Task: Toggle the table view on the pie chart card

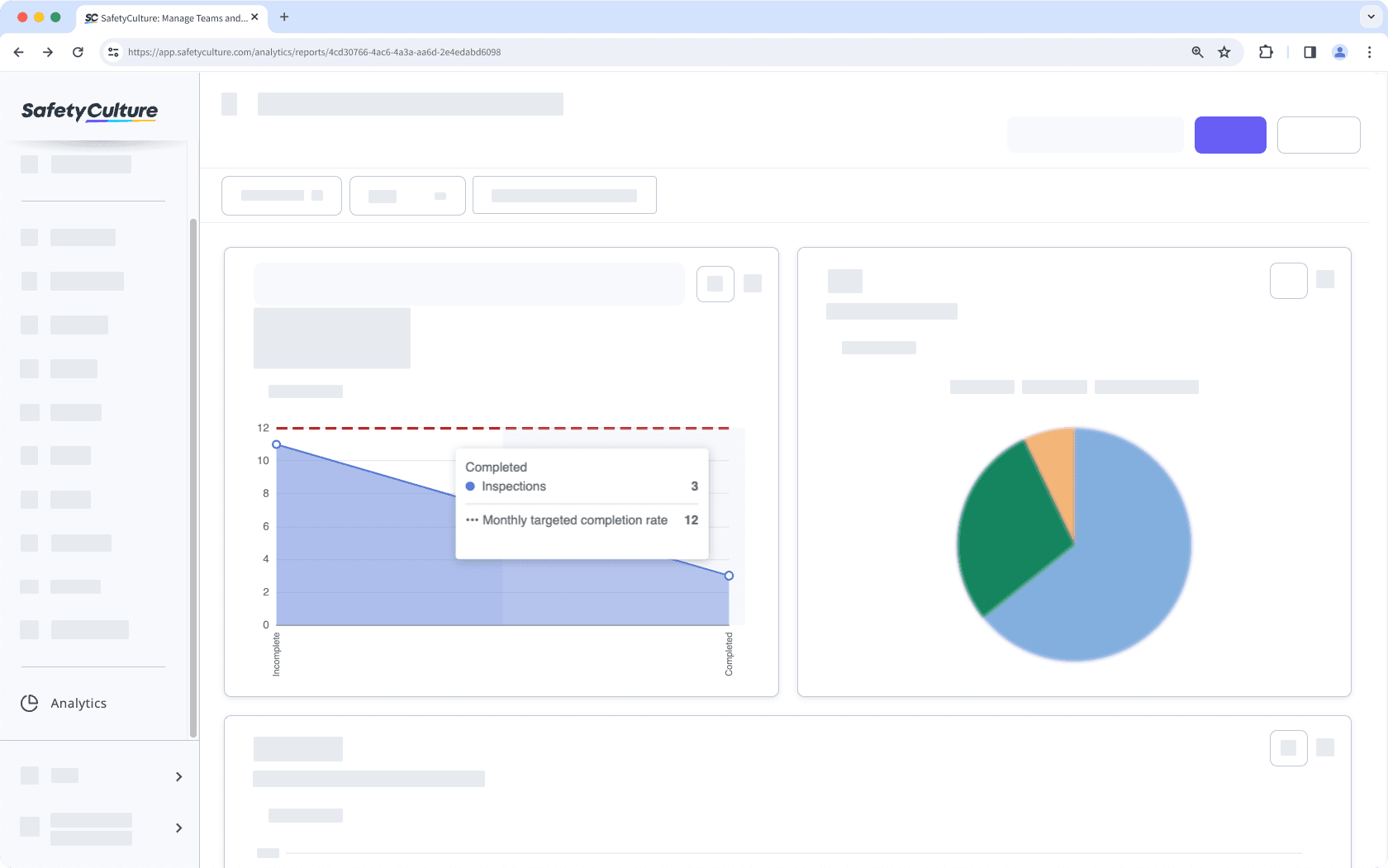Action: (x=1288, y=280)
